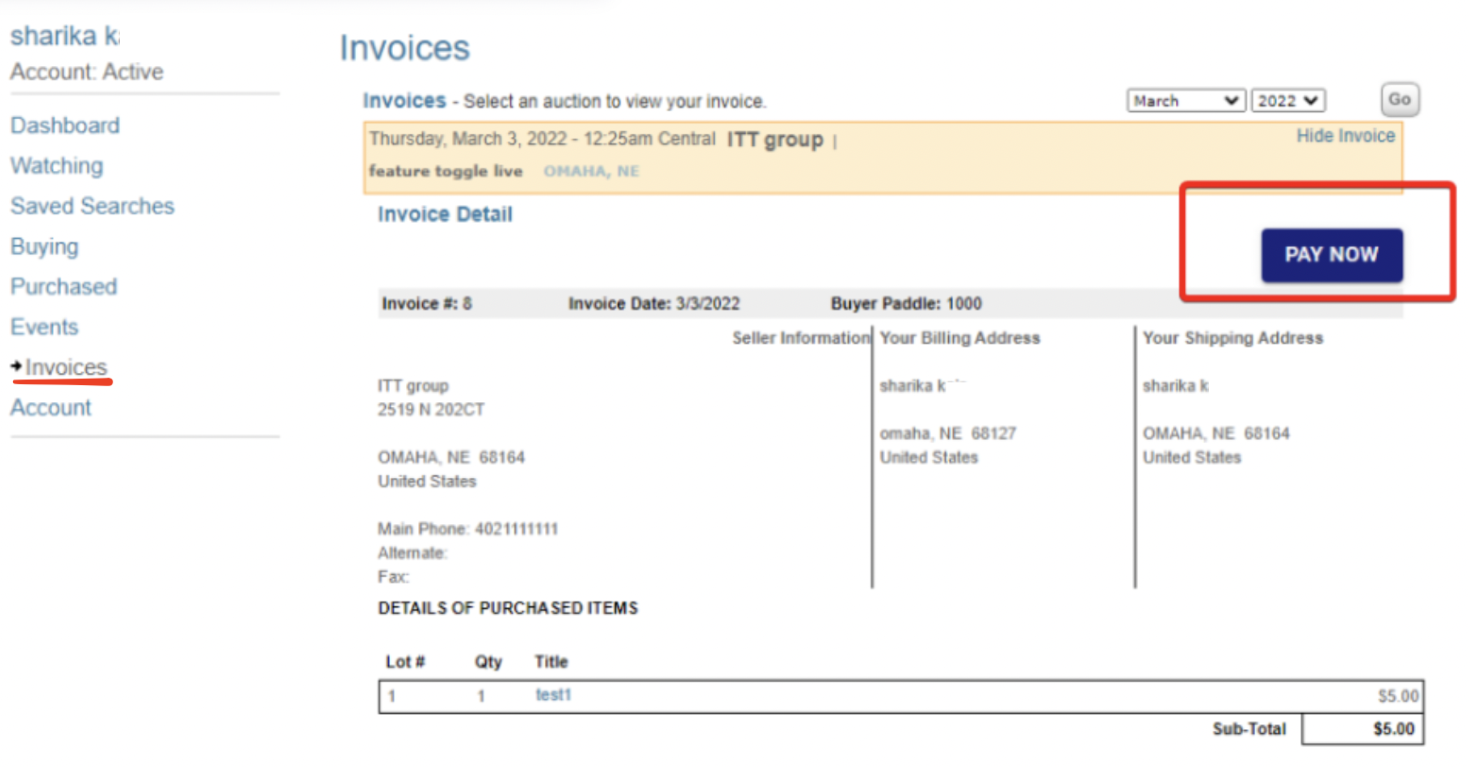The height and width of the screenshot is (767, 1470).
Task: Click the sharika k username heading
Action: coord(64,36)
